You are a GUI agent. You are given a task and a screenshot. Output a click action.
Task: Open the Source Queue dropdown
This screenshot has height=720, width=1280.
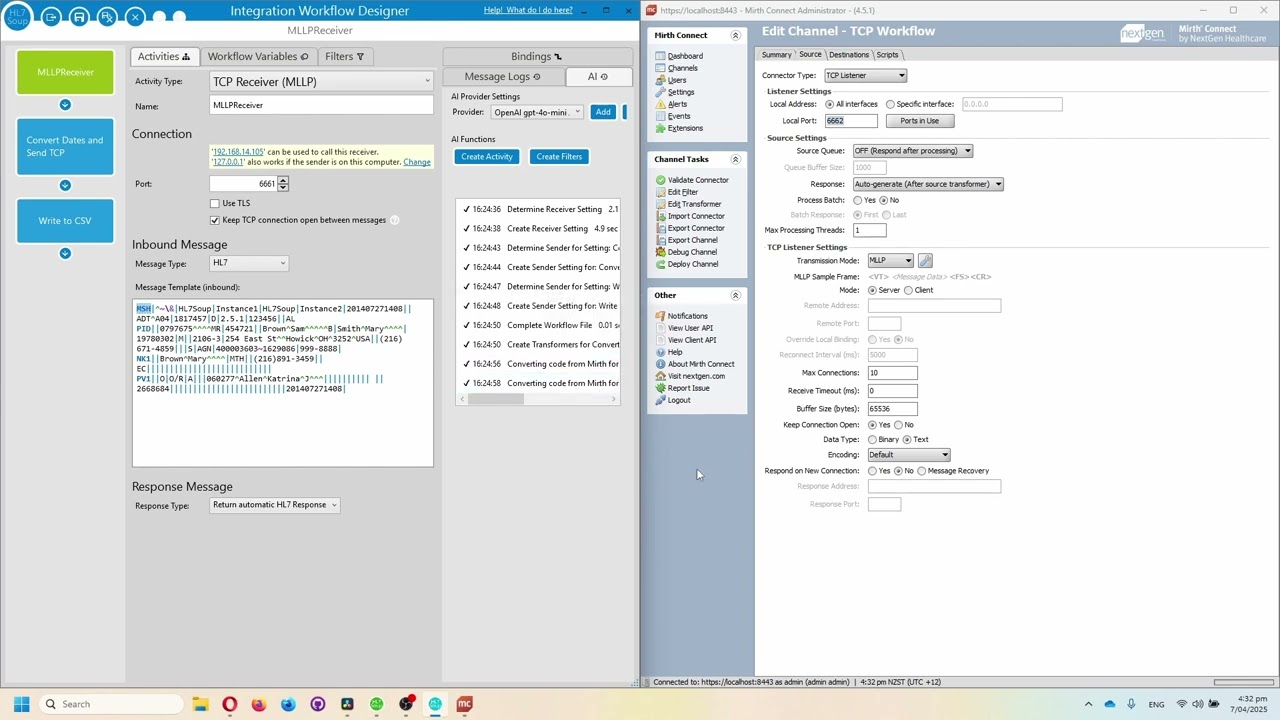[x=912, y=151]
